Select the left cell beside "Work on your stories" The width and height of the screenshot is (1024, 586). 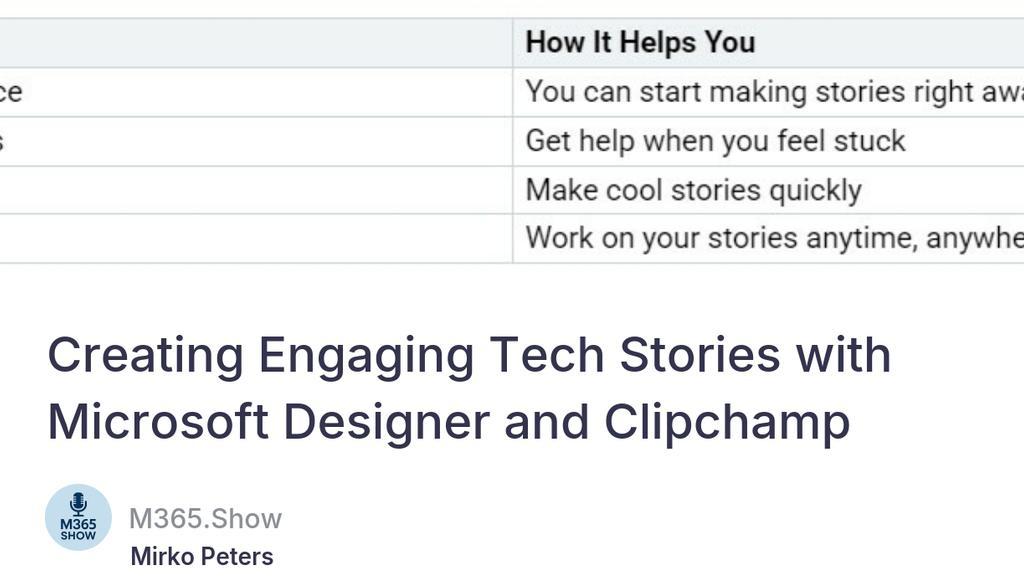pos(250,238)
